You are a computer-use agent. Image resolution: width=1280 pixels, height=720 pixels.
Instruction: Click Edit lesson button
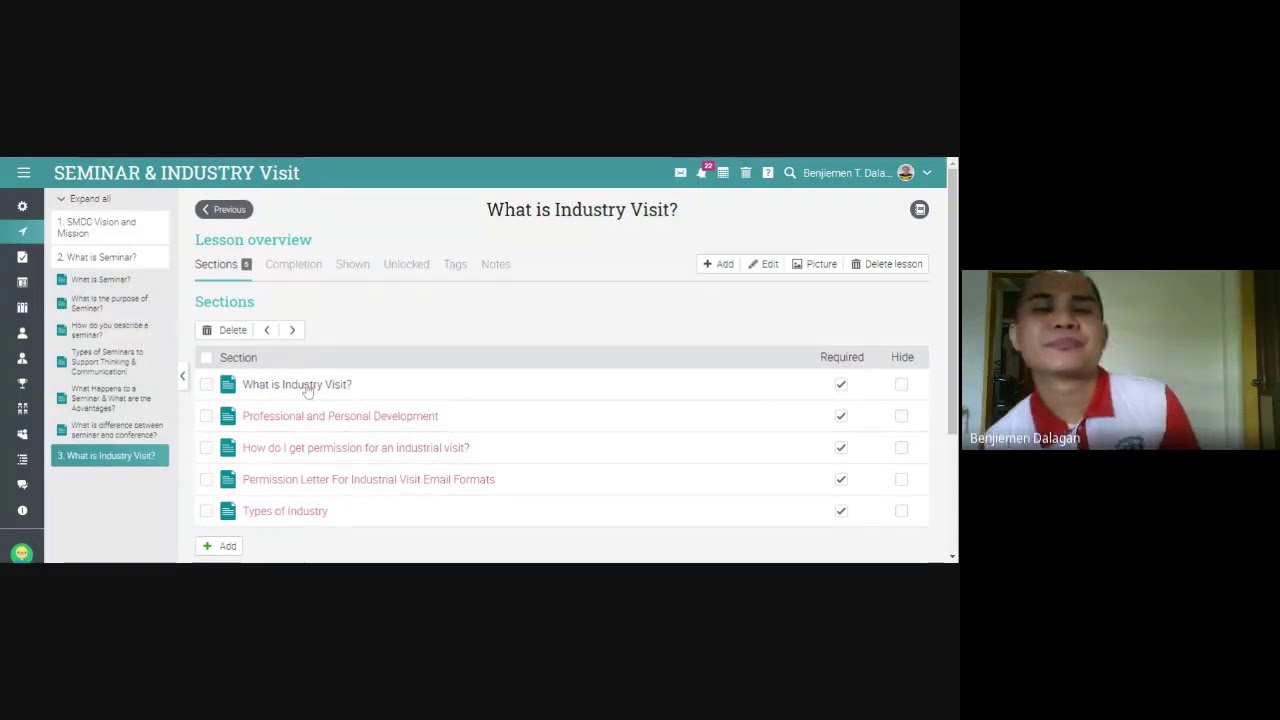tap(763, 264)
